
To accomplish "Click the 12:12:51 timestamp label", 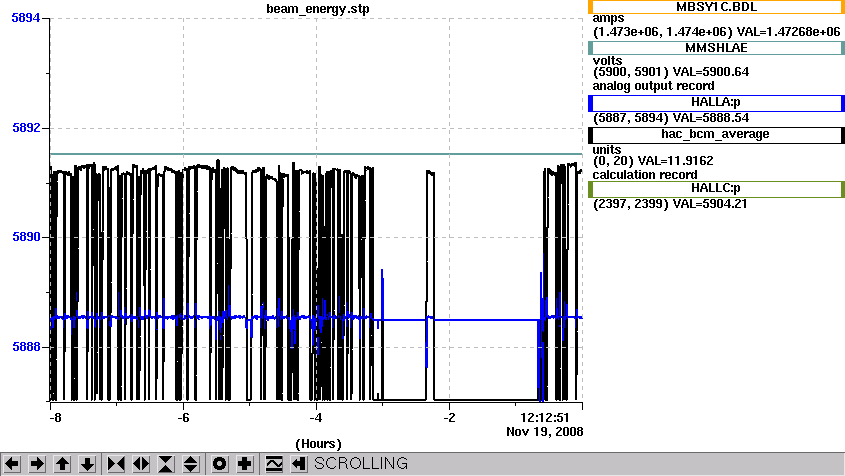I will click(x=544, y=418).
